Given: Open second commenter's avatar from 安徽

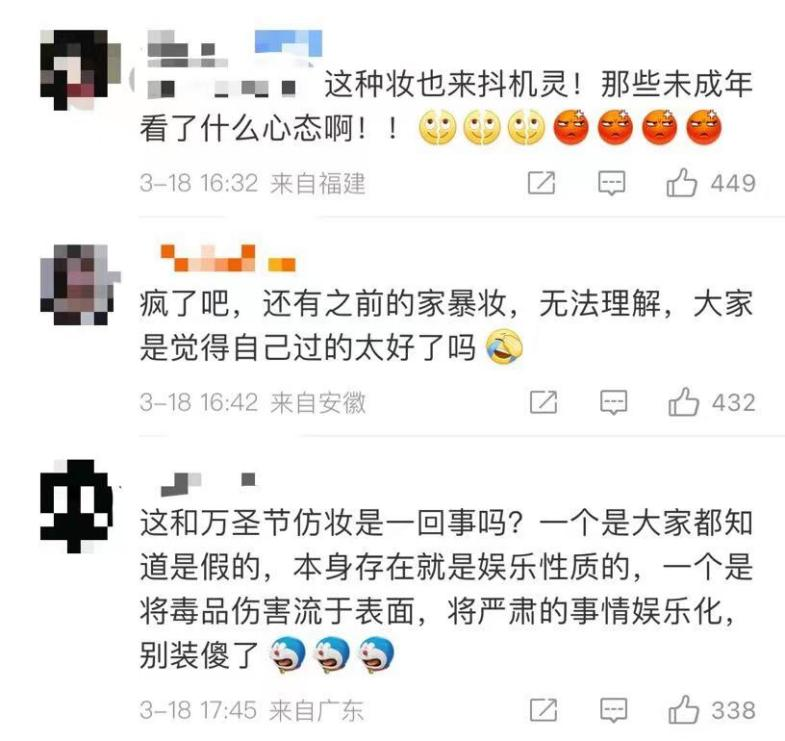Looking at the screenshot, I should [x=80, y=284].
